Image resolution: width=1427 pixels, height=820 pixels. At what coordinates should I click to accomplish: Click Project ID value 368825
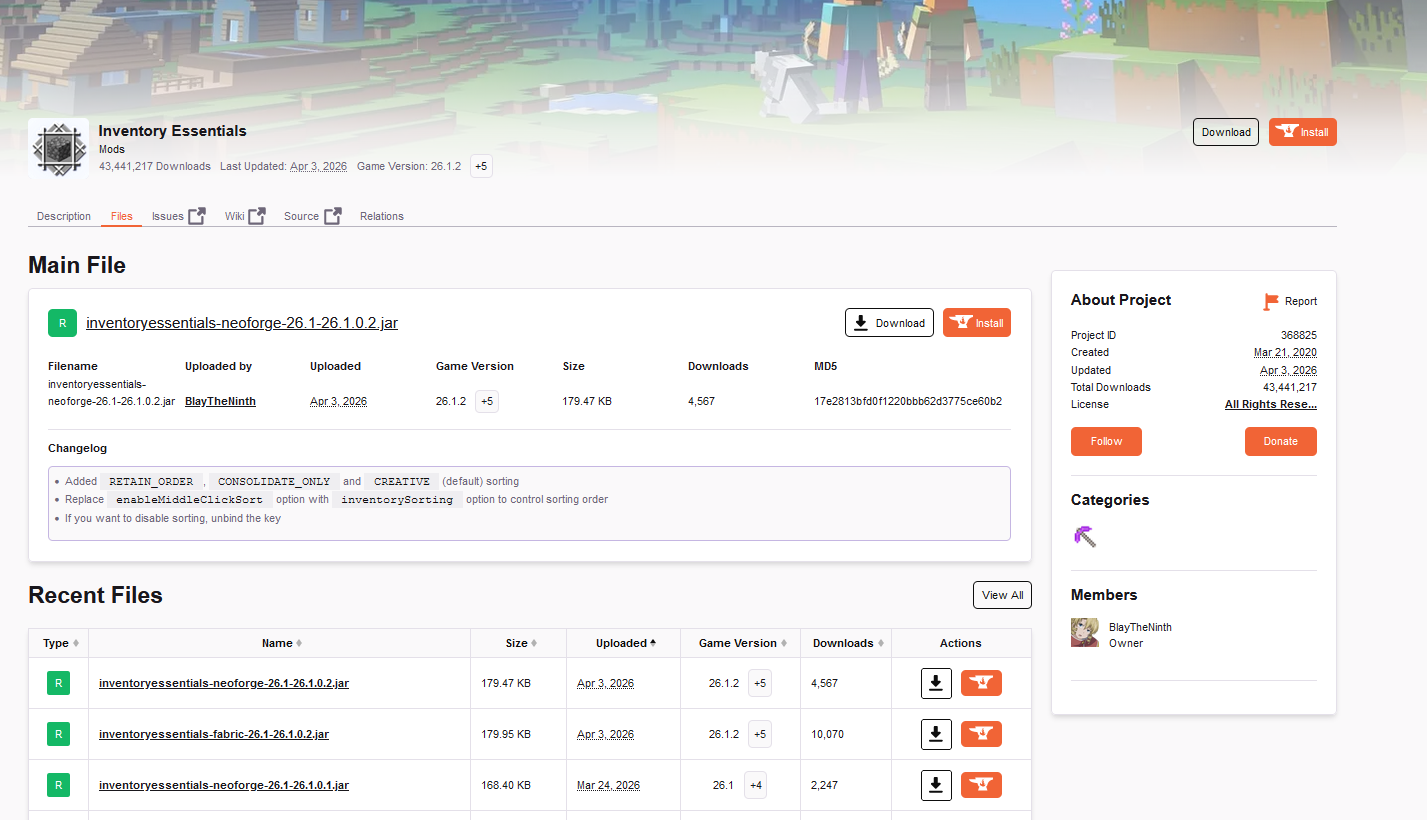click(1299, 335)
